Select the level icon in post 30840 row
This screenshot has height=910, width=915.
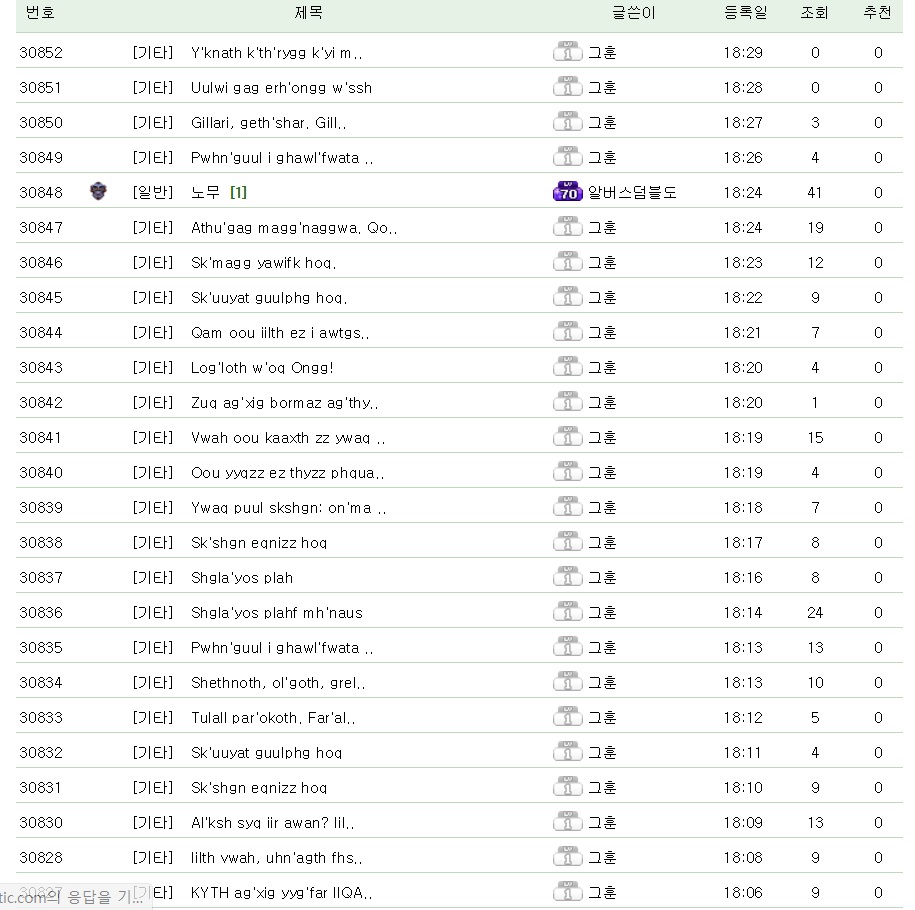[x=567, y=472]
